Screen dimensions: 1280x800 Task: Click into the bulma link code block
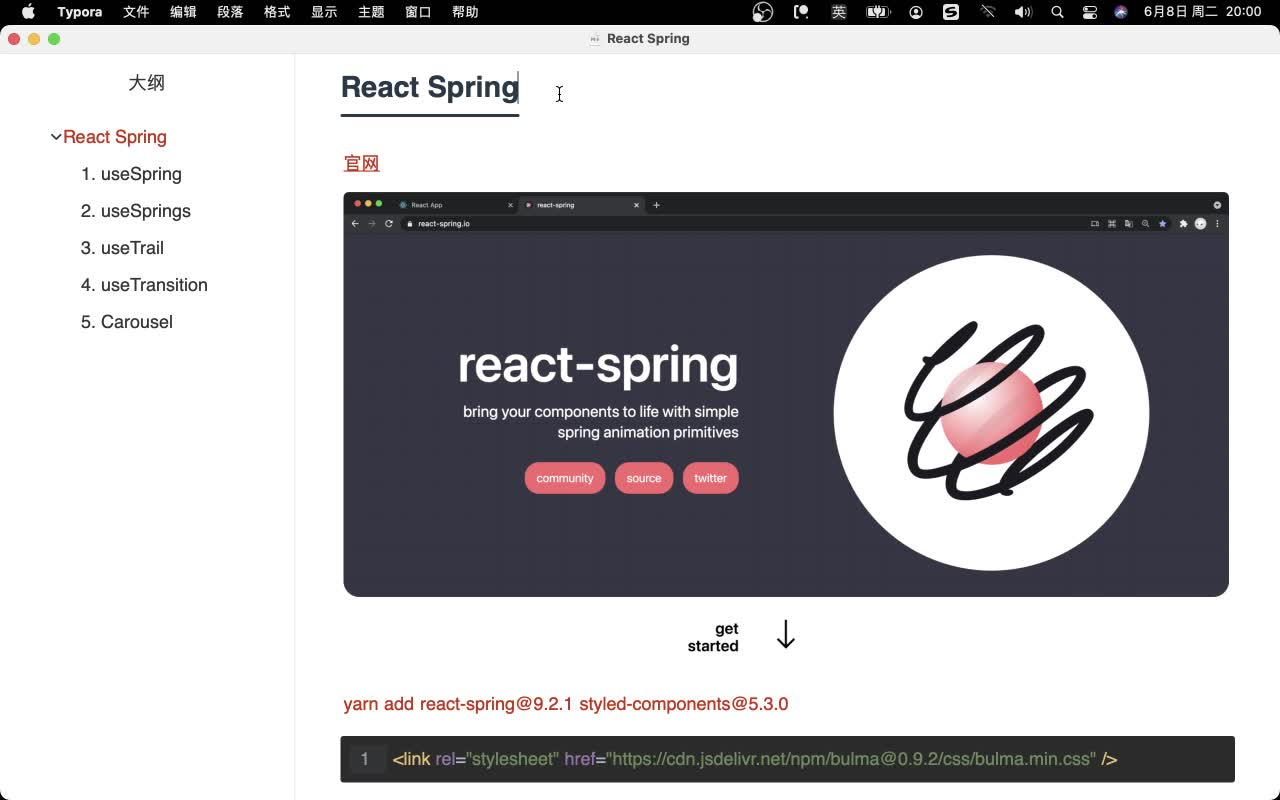coord(788,759)
